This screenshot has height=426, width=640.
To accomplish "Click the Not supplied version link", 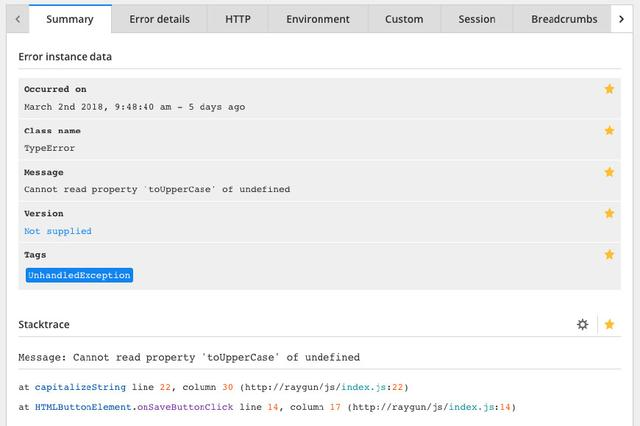I will click(x=58, y=231).
